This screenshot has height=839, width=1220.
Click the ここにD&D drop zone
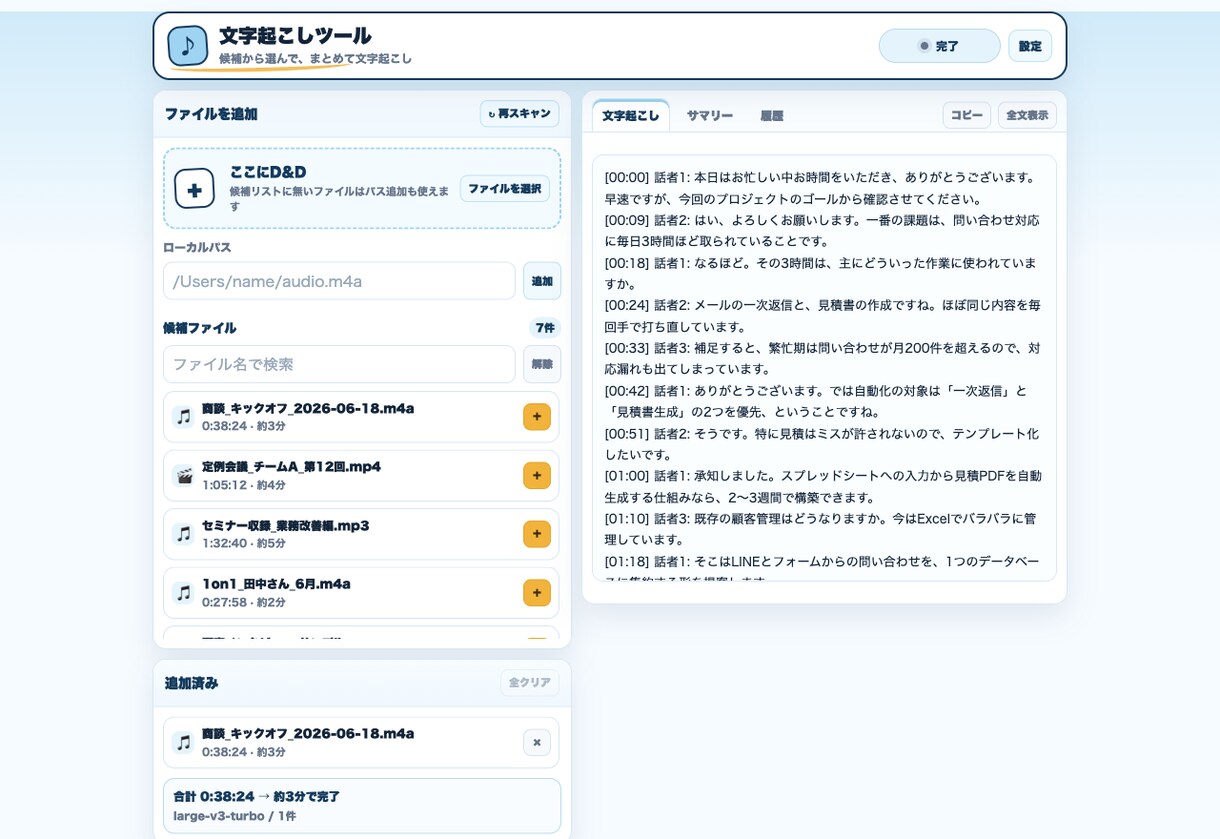pos(362,188)
